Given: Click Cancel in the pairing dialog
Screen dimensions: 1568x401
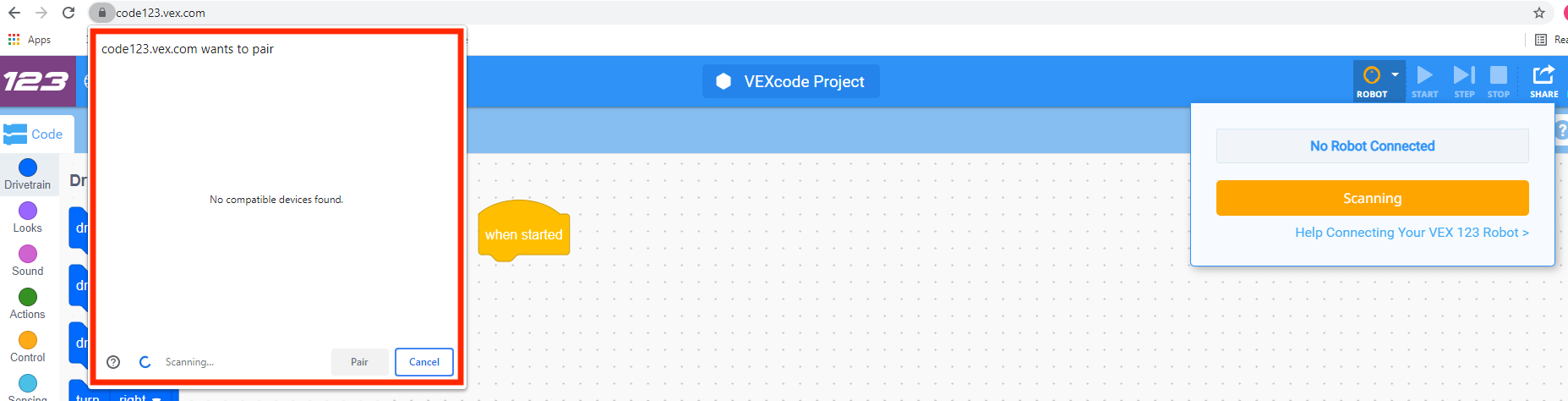Looking at the screenshot, I should [424, 362].
